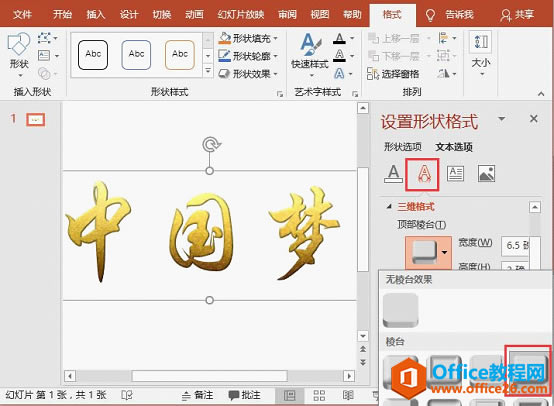Screen dimensions: 554x406
Task: Open 形状轮廓 dropdown
Action: 248,55
